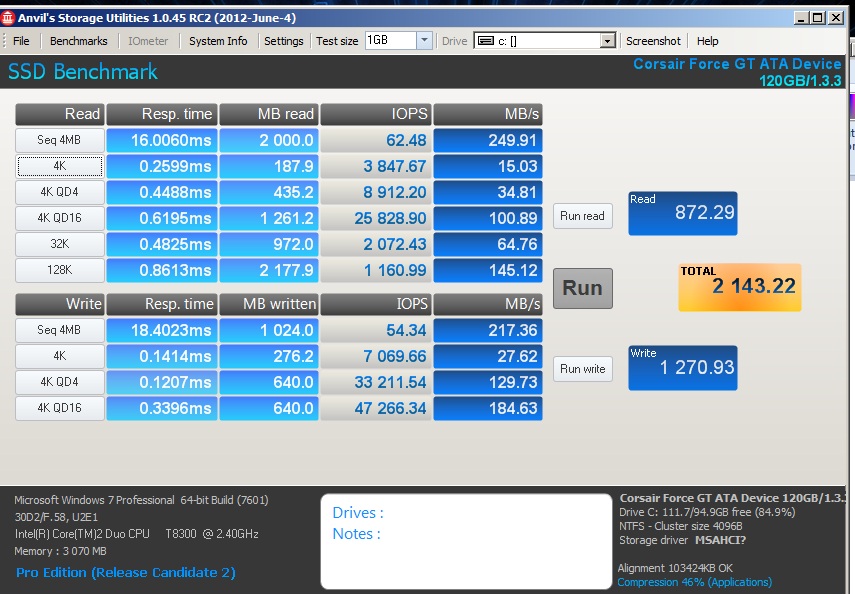Click the Anvil's Storage Utilities title bar icon
855x594 pixels.
(x=8, y=18)
